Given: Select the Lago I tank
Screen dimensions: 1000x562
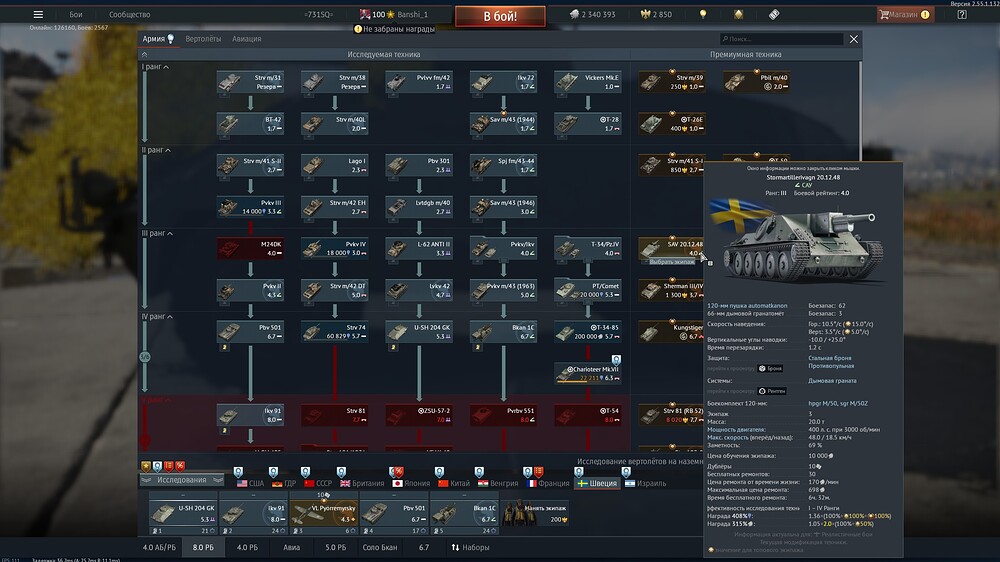Looking at the screenshot, I should (334, 165).
